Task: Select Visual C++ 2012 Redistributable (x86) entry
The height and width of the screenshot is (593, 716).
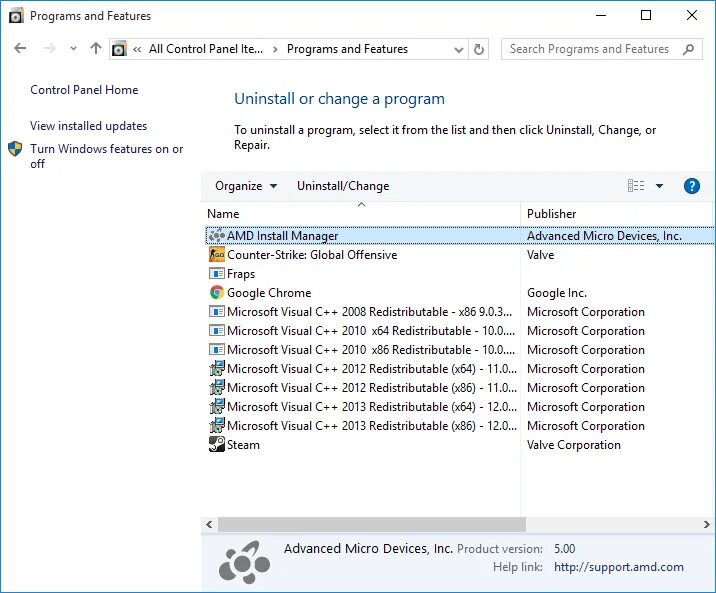Action: 372,388
